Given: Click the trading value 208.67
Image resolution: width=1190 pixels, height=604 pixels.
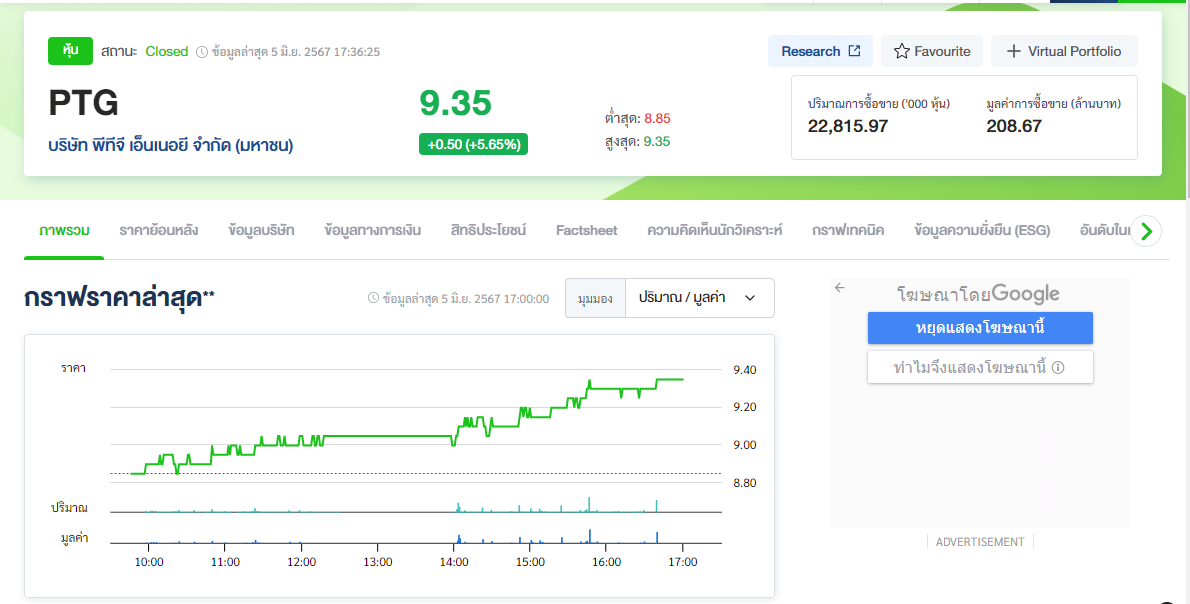Looking at the screenshot, I should (1014, 126).
